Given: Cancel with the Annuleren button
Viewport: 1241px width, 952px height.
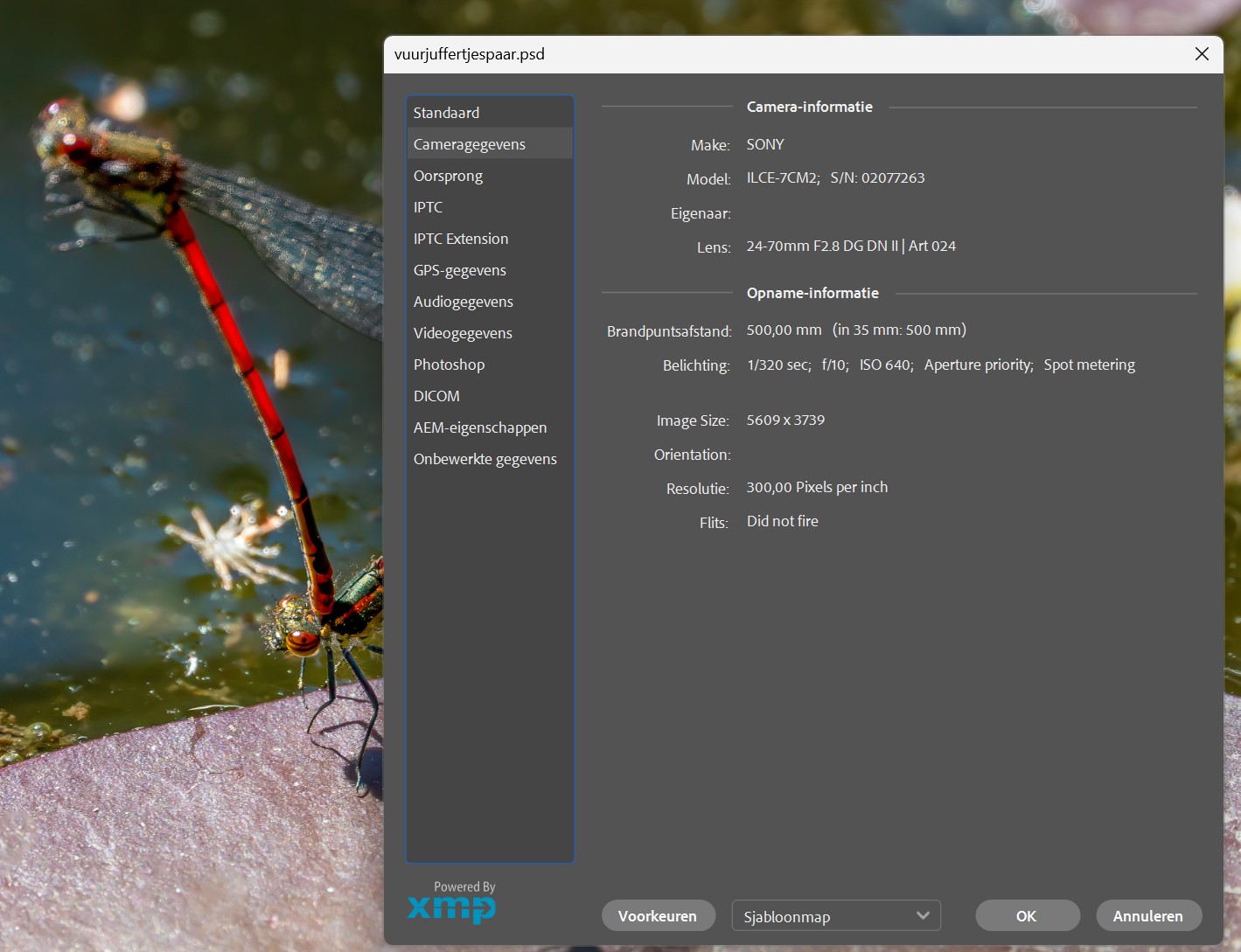Looking at the screenshot, I should [1148, 916].
